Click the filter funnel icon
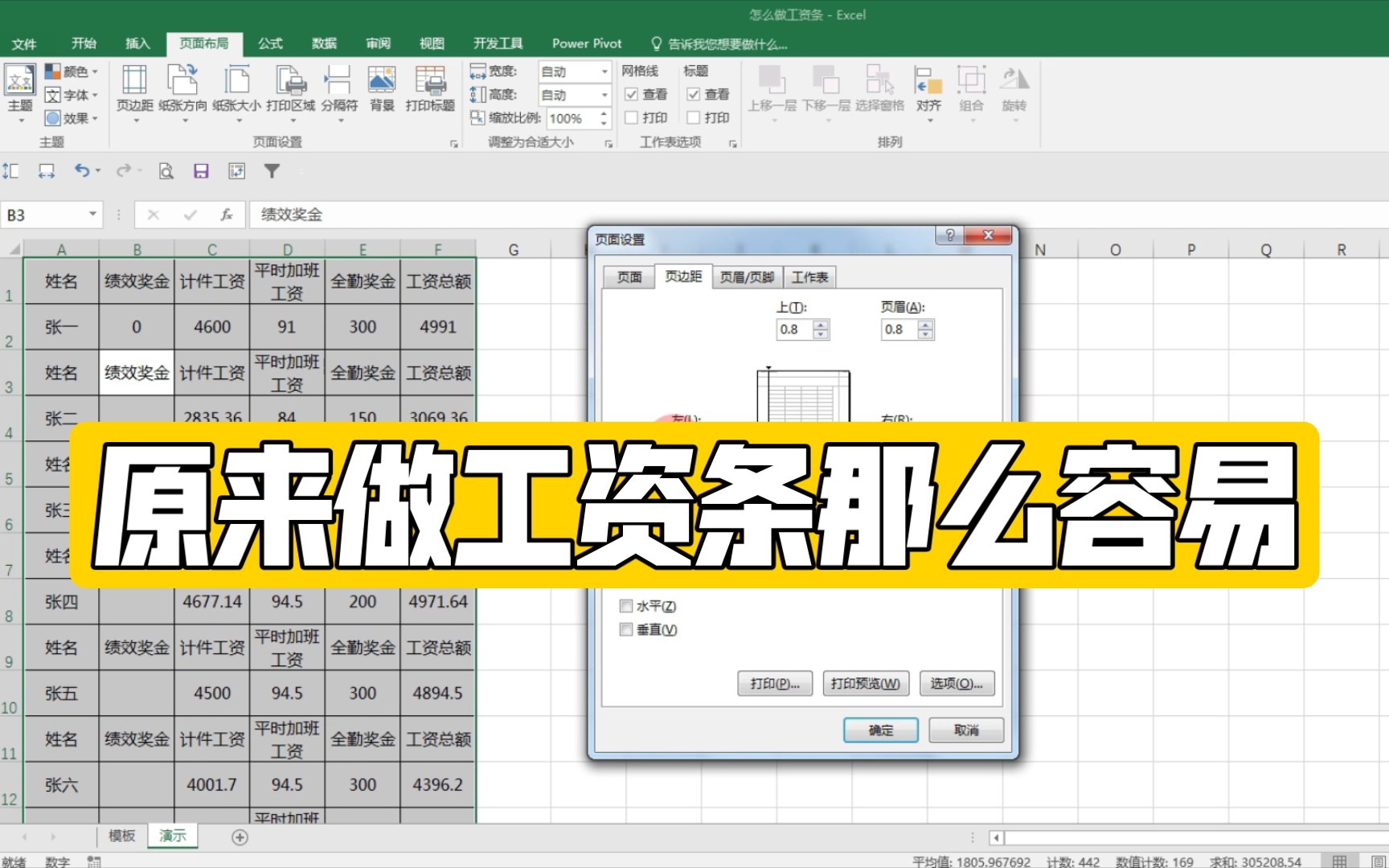The image size is (1389, 868). click(272, 170)
